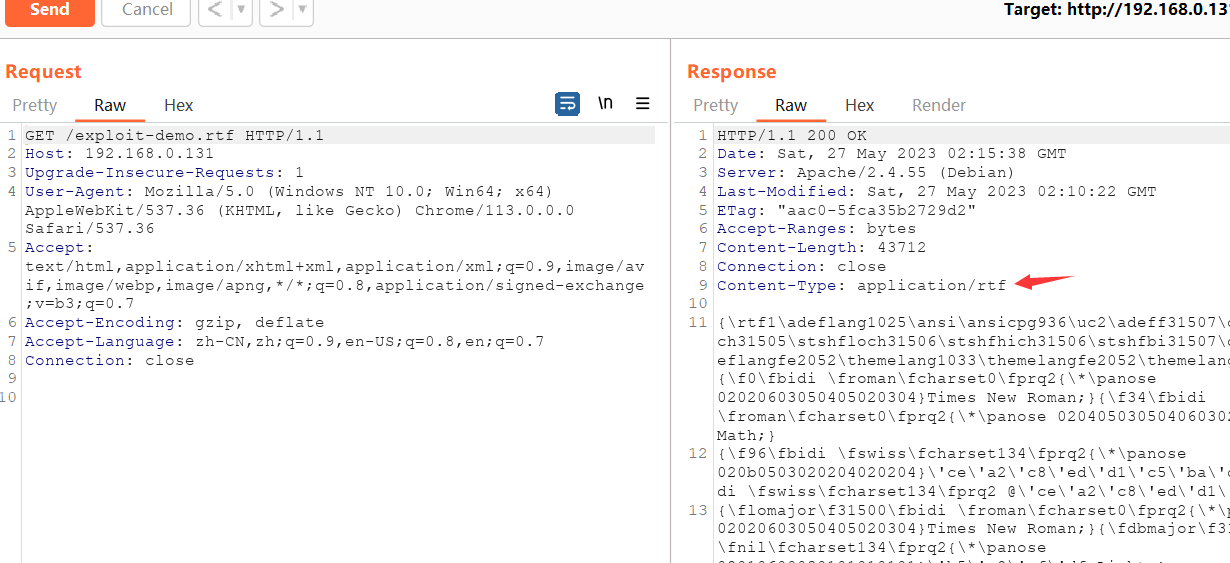Click the Content-Length: 43712 header
Screen dimensions: 1230x563
822,248
